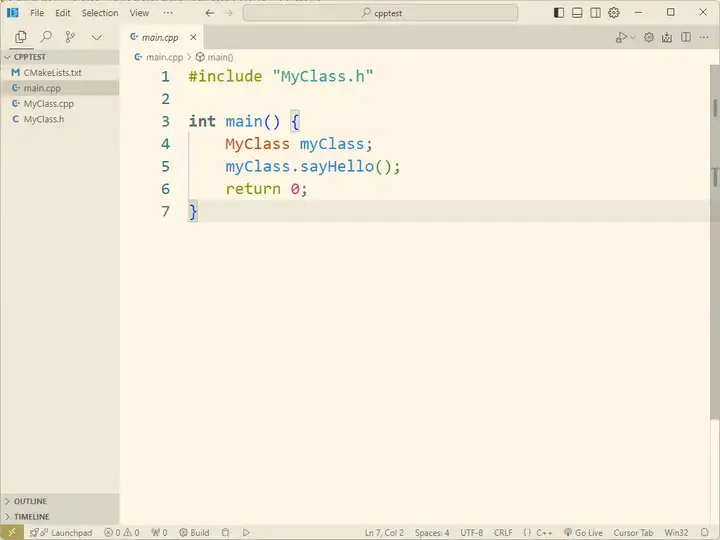Click the editor vertical scrollbar

coord(714,242)
